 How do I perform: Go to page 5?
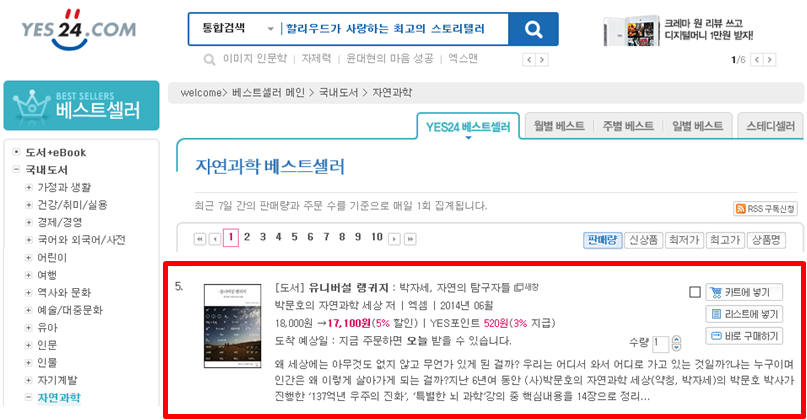click(x=294, y=237)
